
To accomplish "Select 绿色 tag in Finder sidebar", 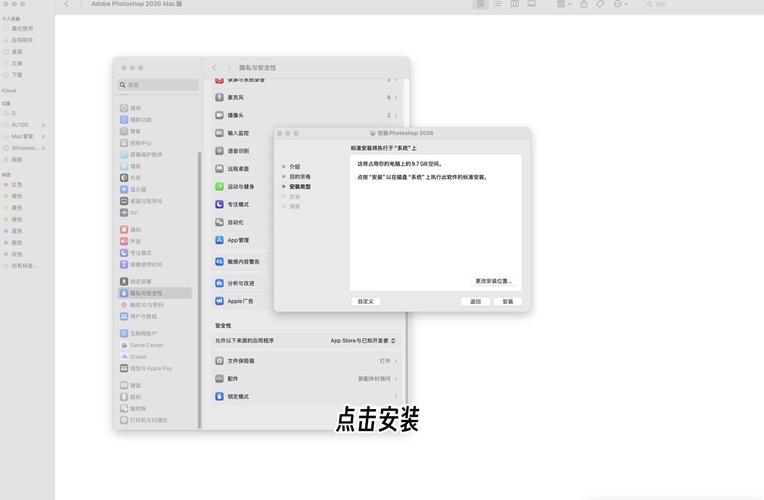I will [x=13, y=219].
